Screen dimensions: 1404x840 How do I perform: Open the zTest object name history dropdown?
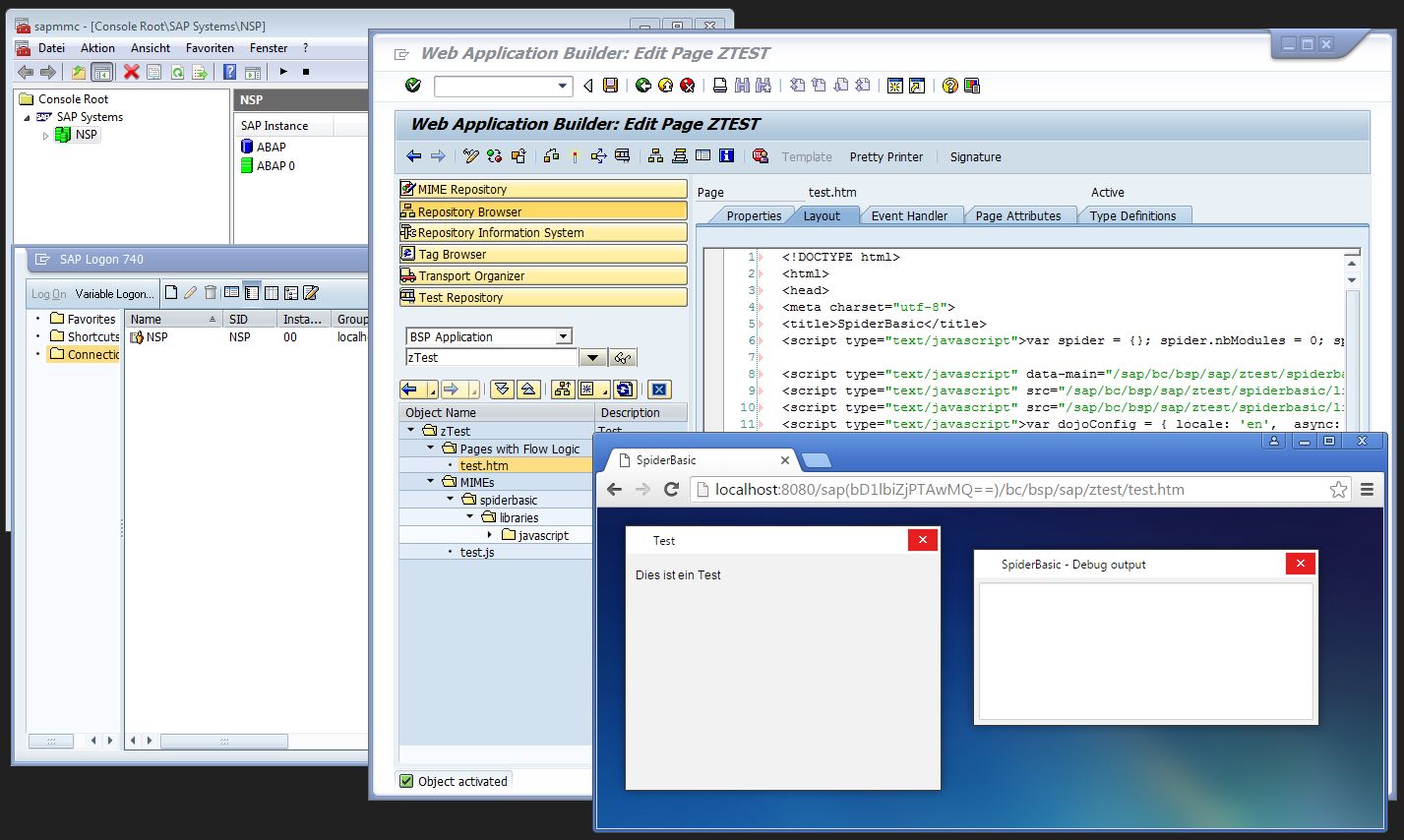click(x=592, y=358)
